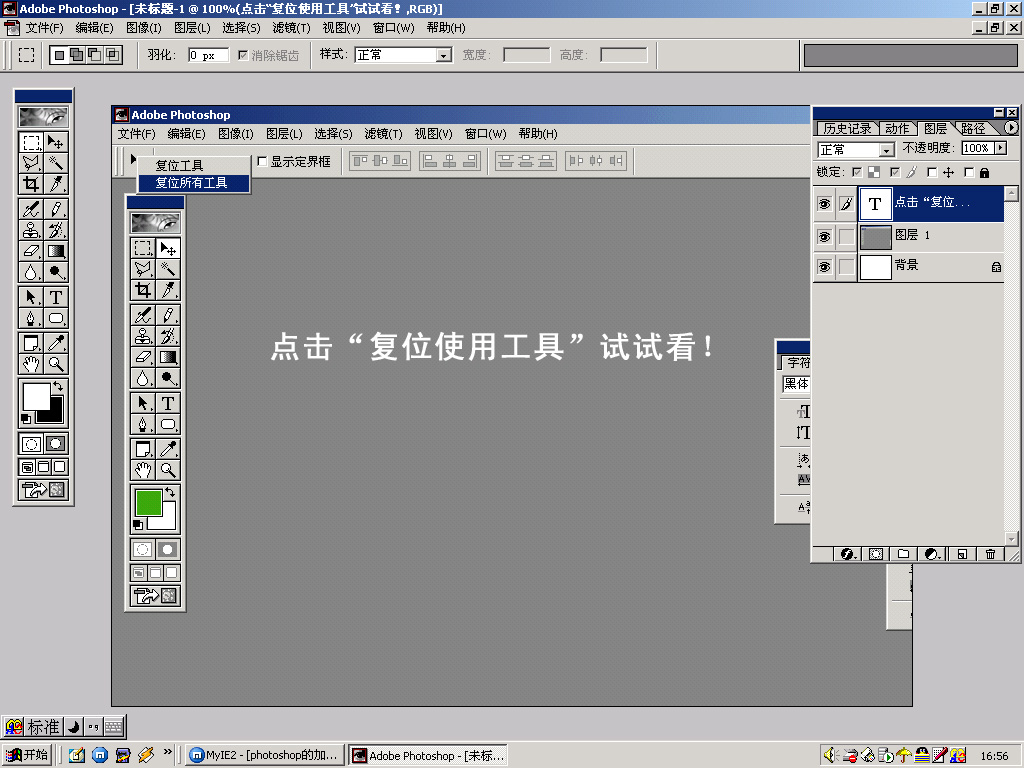Toggle the lock all (padlock) checkbox

pos(969,172)
